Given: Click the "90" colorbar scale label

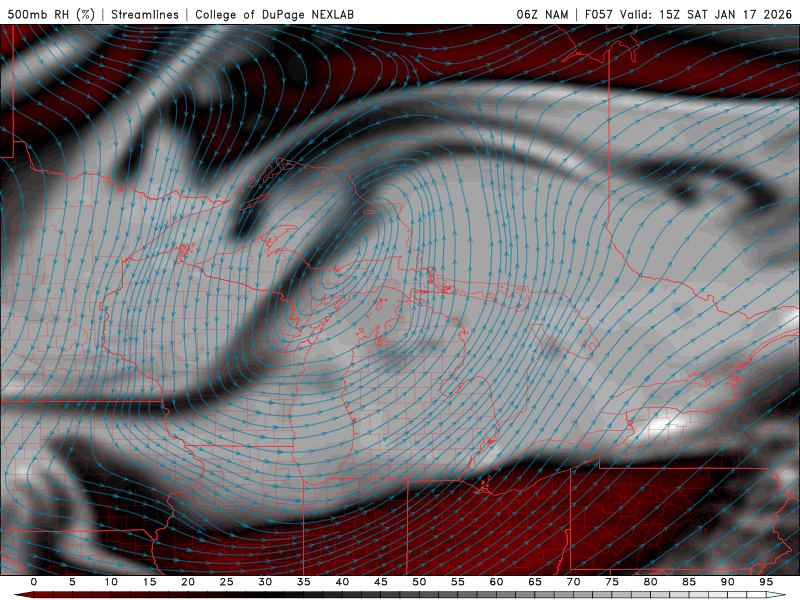Looking at the screenshot, I should click(727, 582).
